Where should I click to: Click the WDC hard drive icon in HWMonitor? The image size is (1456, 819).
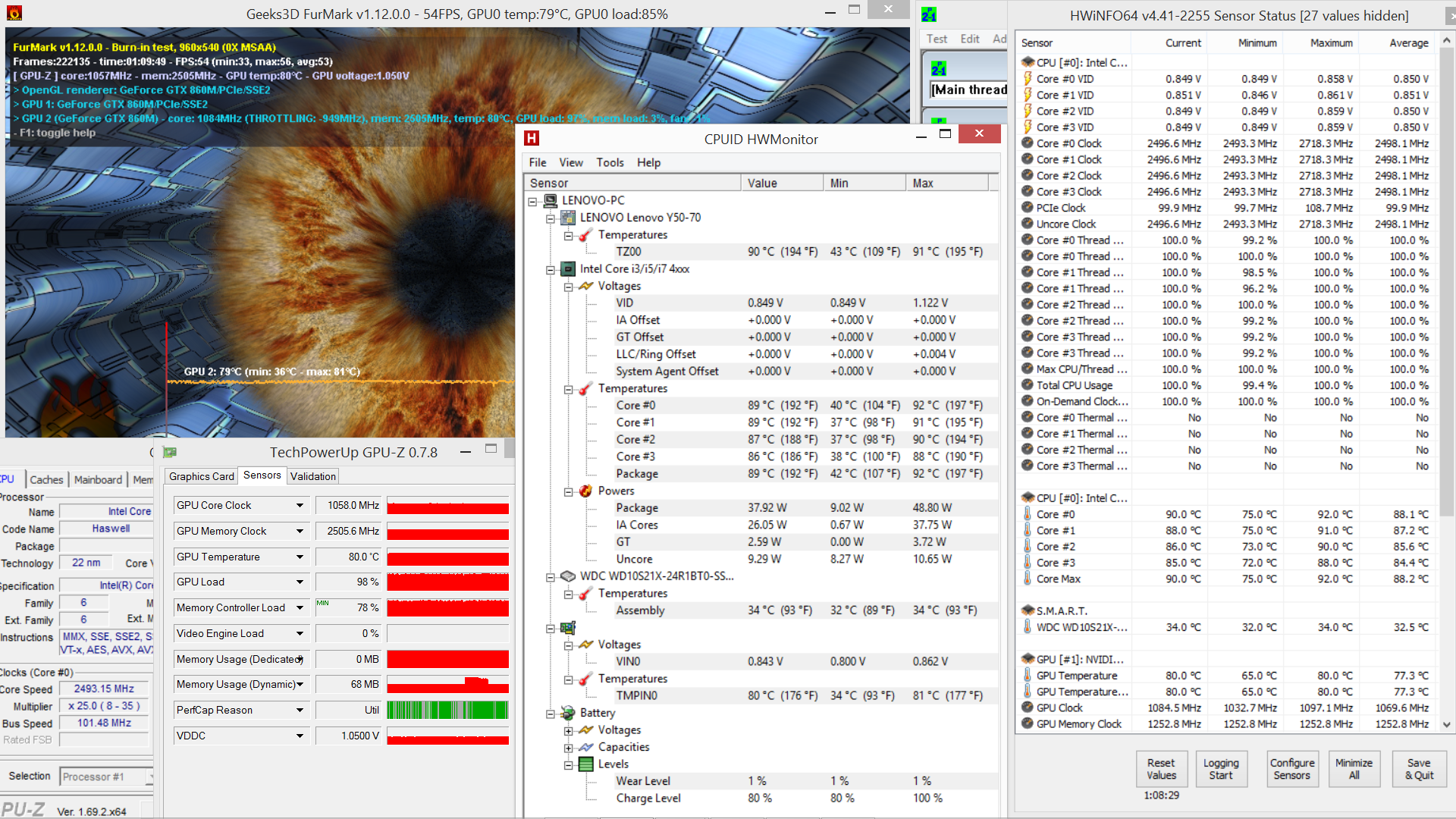(568, 576)
